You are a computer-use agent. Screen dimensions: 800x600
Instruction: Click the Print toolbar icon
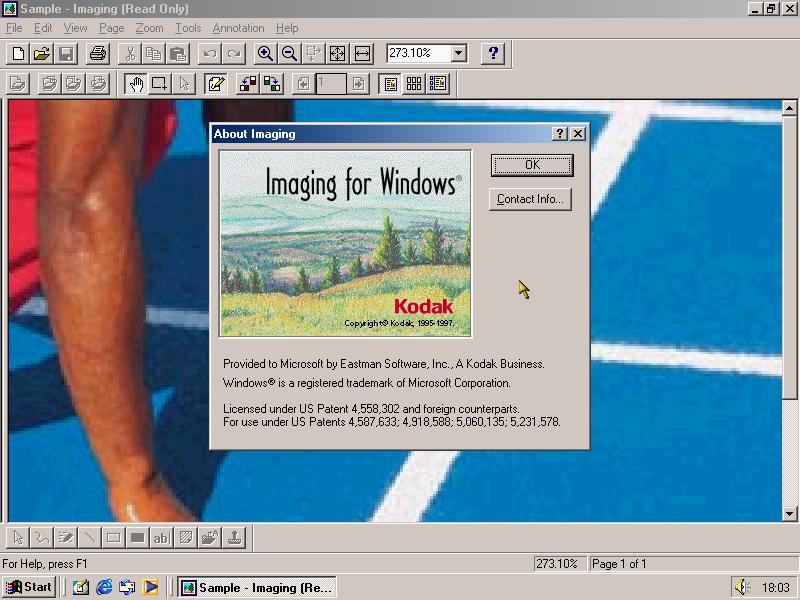[x=97, y=54]
